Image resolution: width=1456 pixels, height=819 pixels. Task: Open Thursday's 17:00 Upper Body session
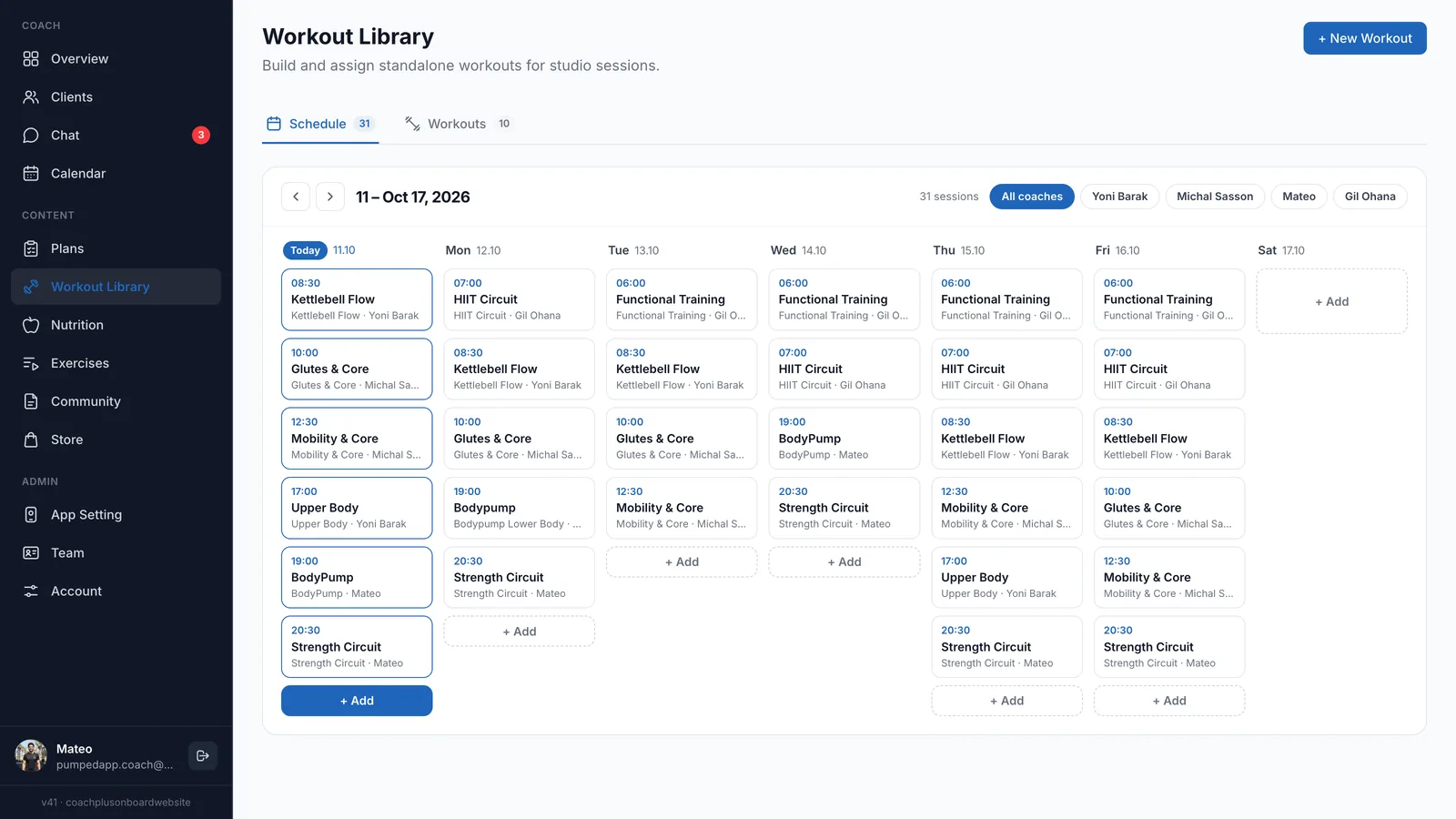pyautogui.click(x=1006, y=577)
